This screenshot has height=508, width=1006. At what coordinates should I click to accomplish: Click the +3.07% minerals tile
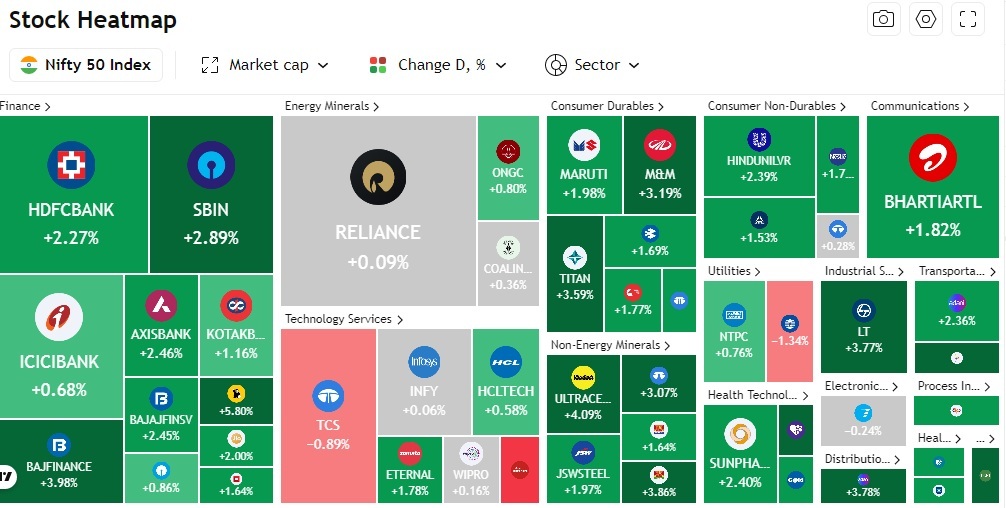pos(659,384)
